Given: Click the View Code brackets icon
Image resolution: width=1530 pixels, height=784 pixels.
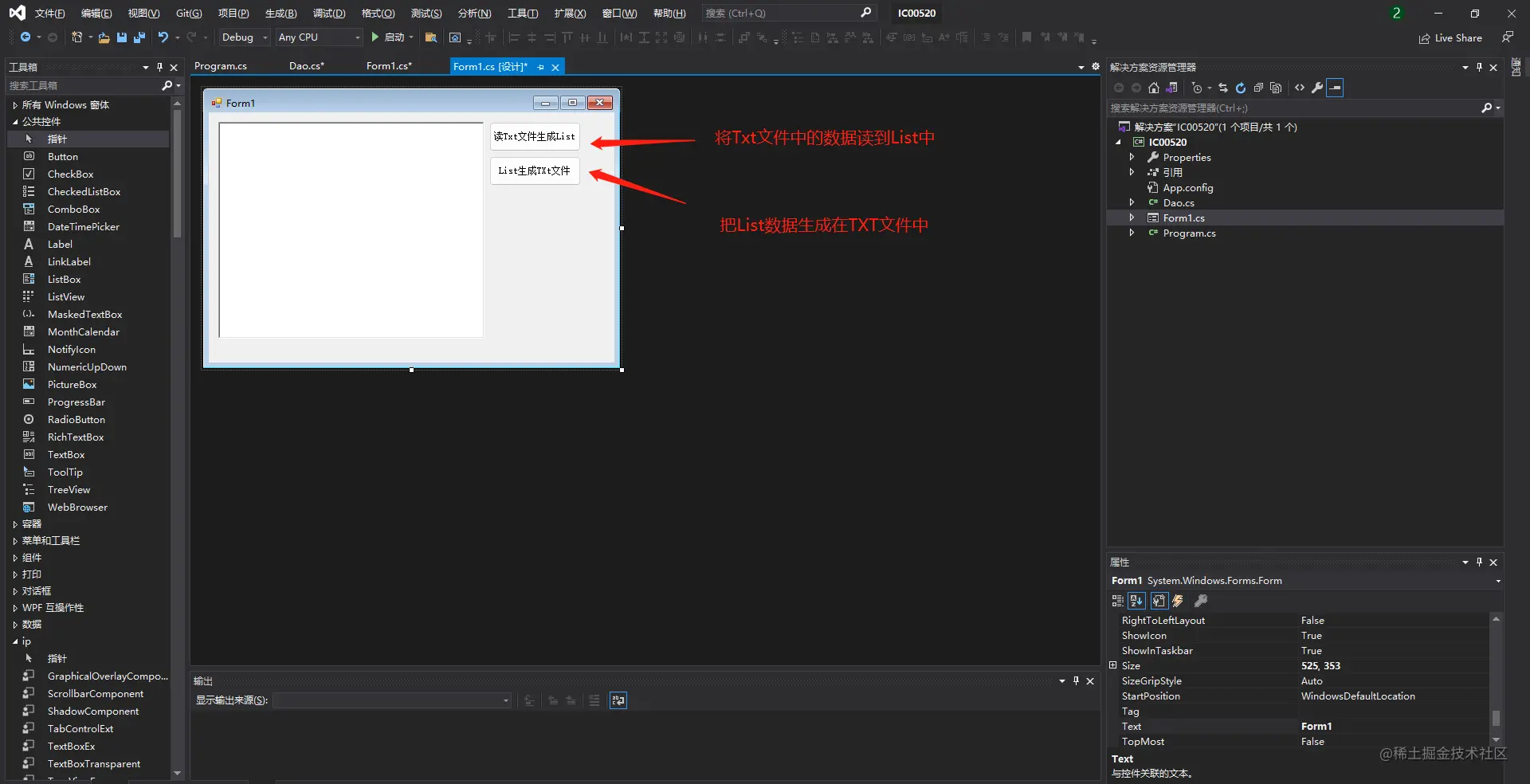Looking at the screenshot, I should [x=1300, y=88].
